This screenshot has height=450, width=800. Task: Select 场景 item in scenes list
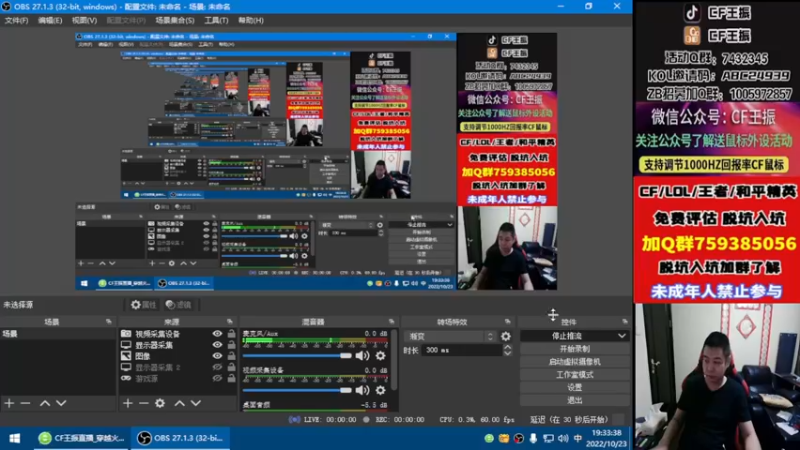(58, 334)
